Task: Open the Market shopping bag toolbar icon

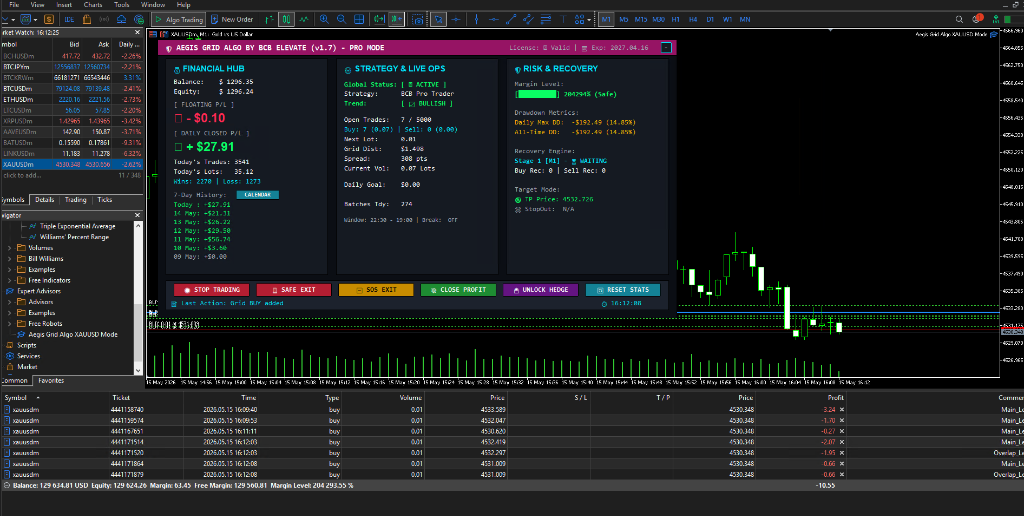Action: (x=87, y=20)
